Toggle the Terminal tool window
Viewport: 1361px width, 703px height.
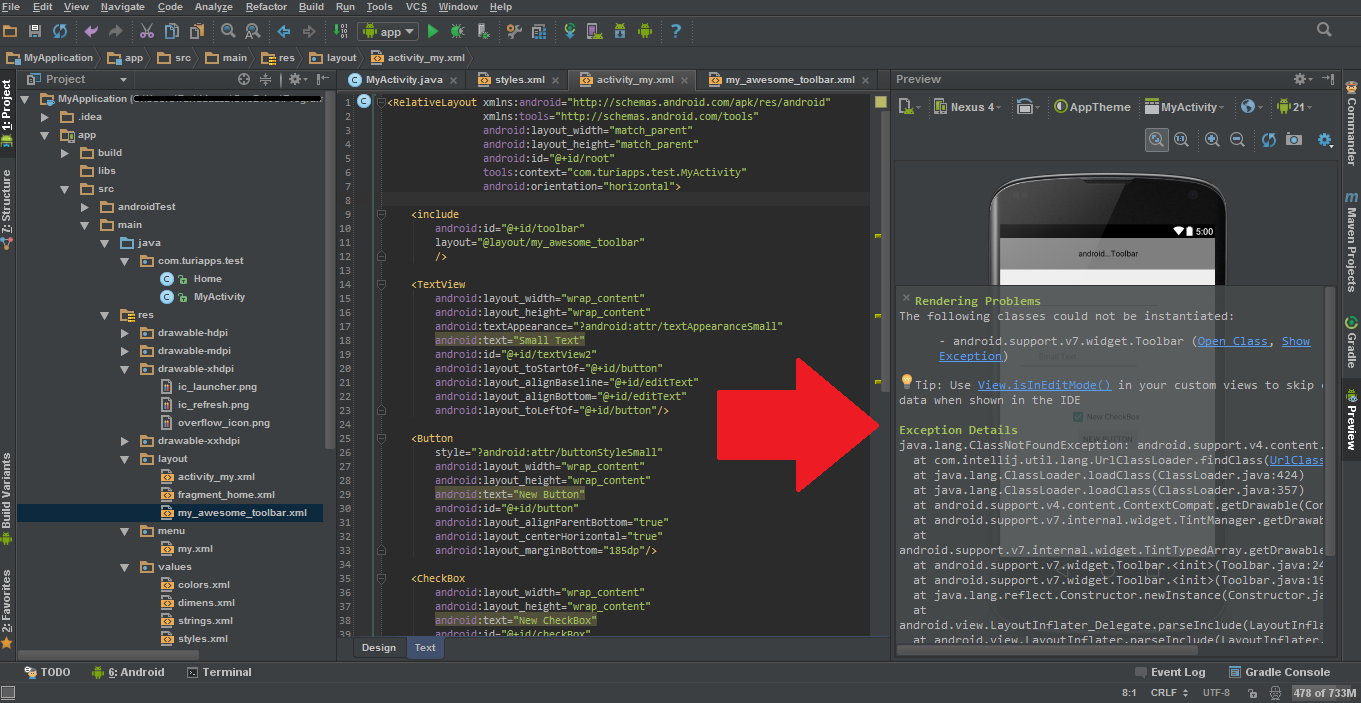[x=219, y=672]
